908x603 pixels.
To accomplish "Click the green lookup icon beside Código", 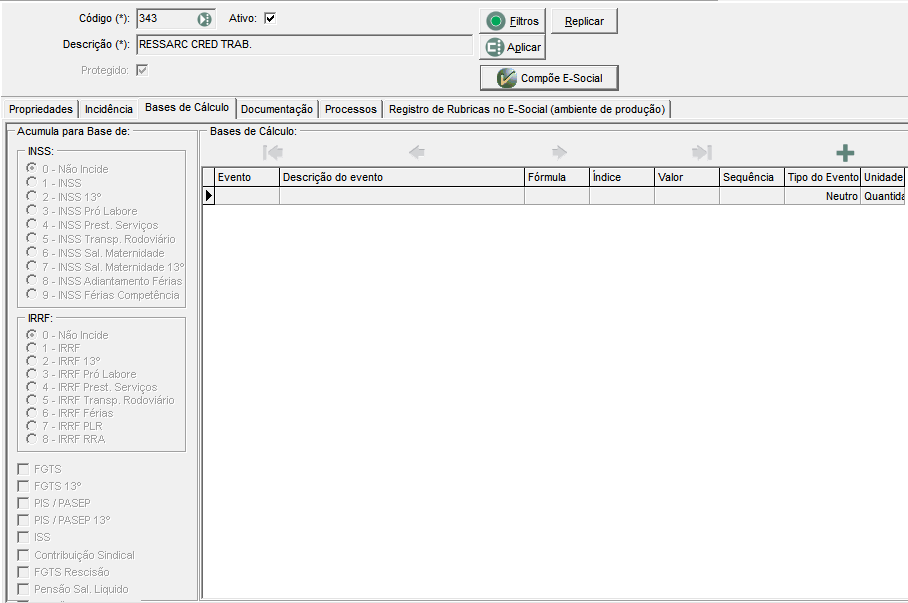I will [x=204, y=19].
